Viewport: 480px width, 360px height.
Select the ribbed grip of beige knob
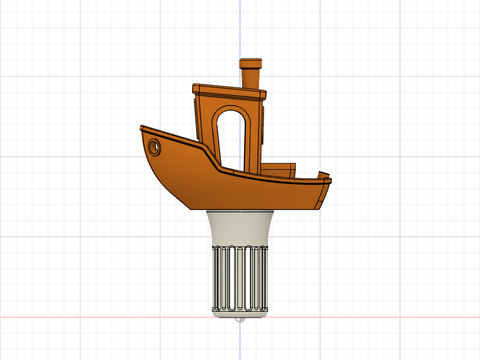[x=240, y=278]
